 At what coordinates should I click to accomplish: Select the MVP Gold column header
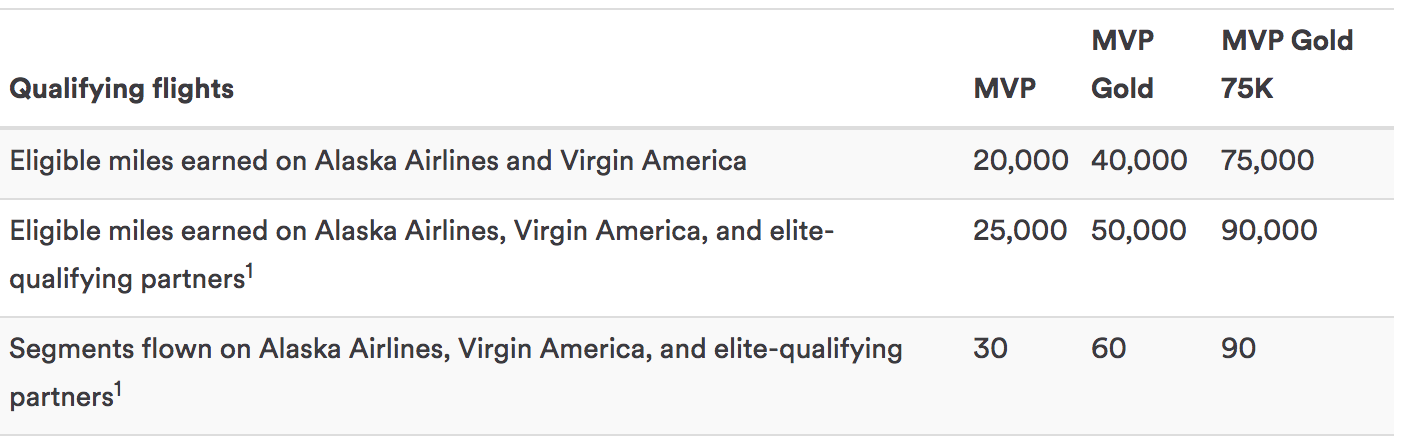point(1123,65)
